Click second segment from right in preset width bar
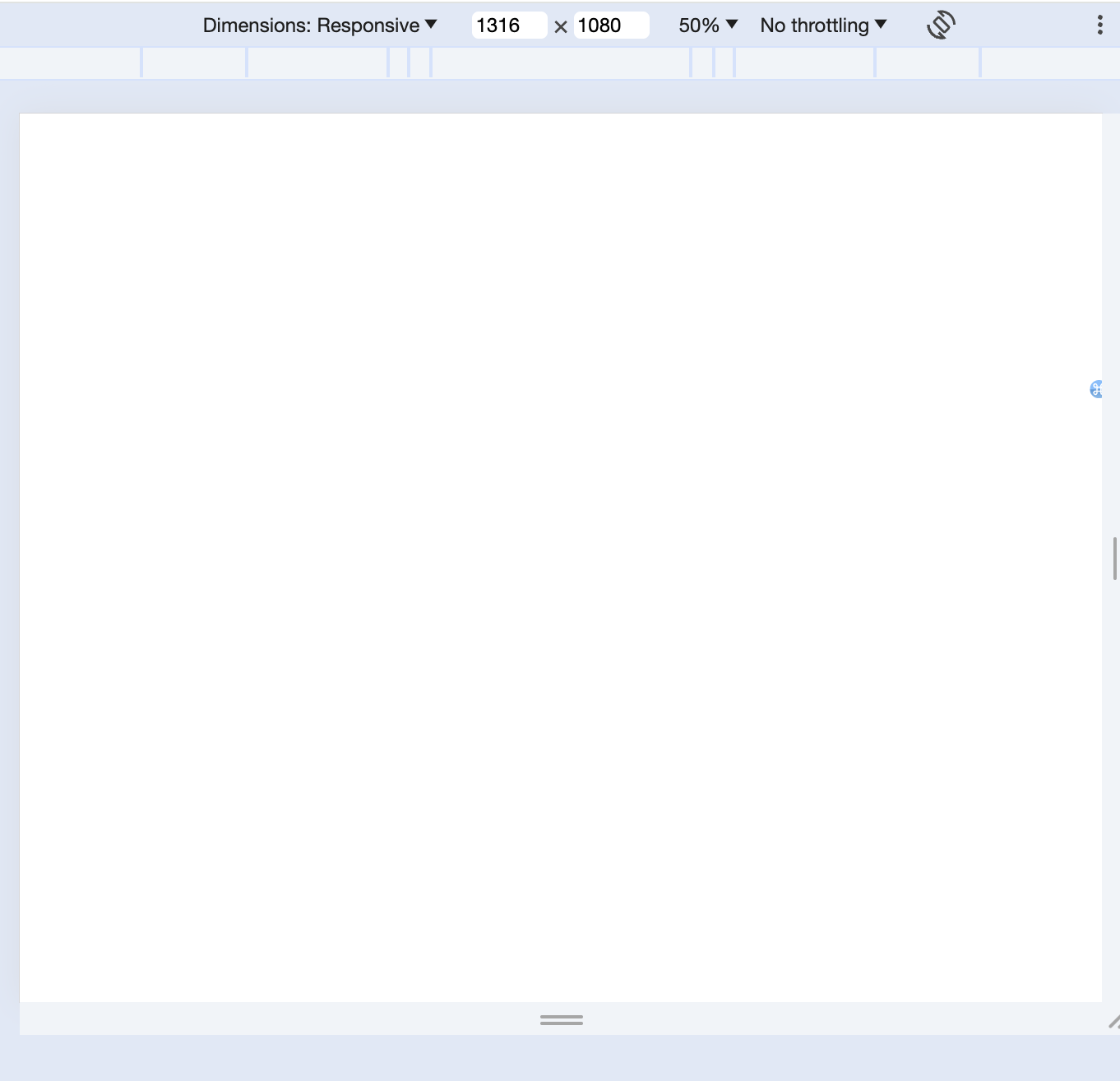This screenshot has width=1120, height=1081. pos(928,63)
